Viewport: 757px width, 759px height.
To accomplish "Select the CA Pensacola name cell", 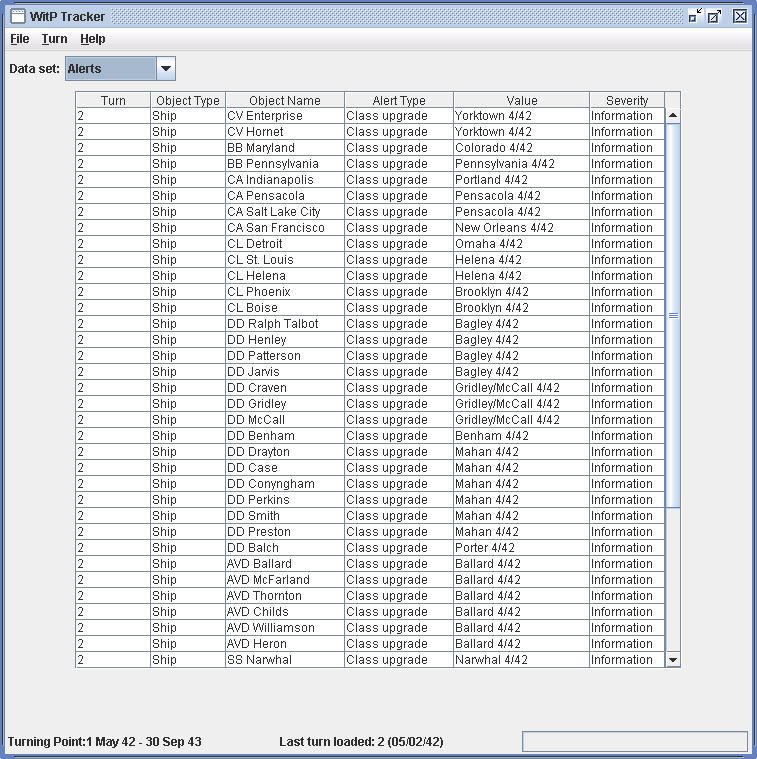I will 285,196.
